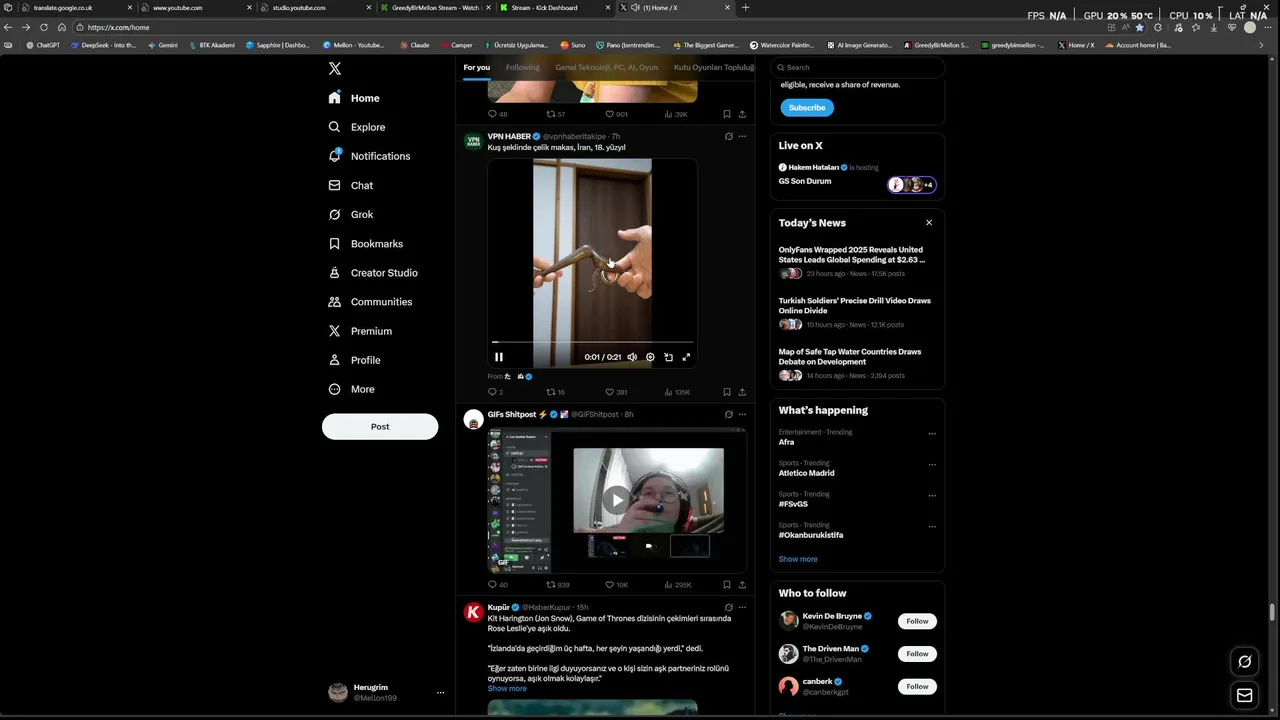Open Grok in the sidebar
1280x720 pixels.
click(351, 214)
